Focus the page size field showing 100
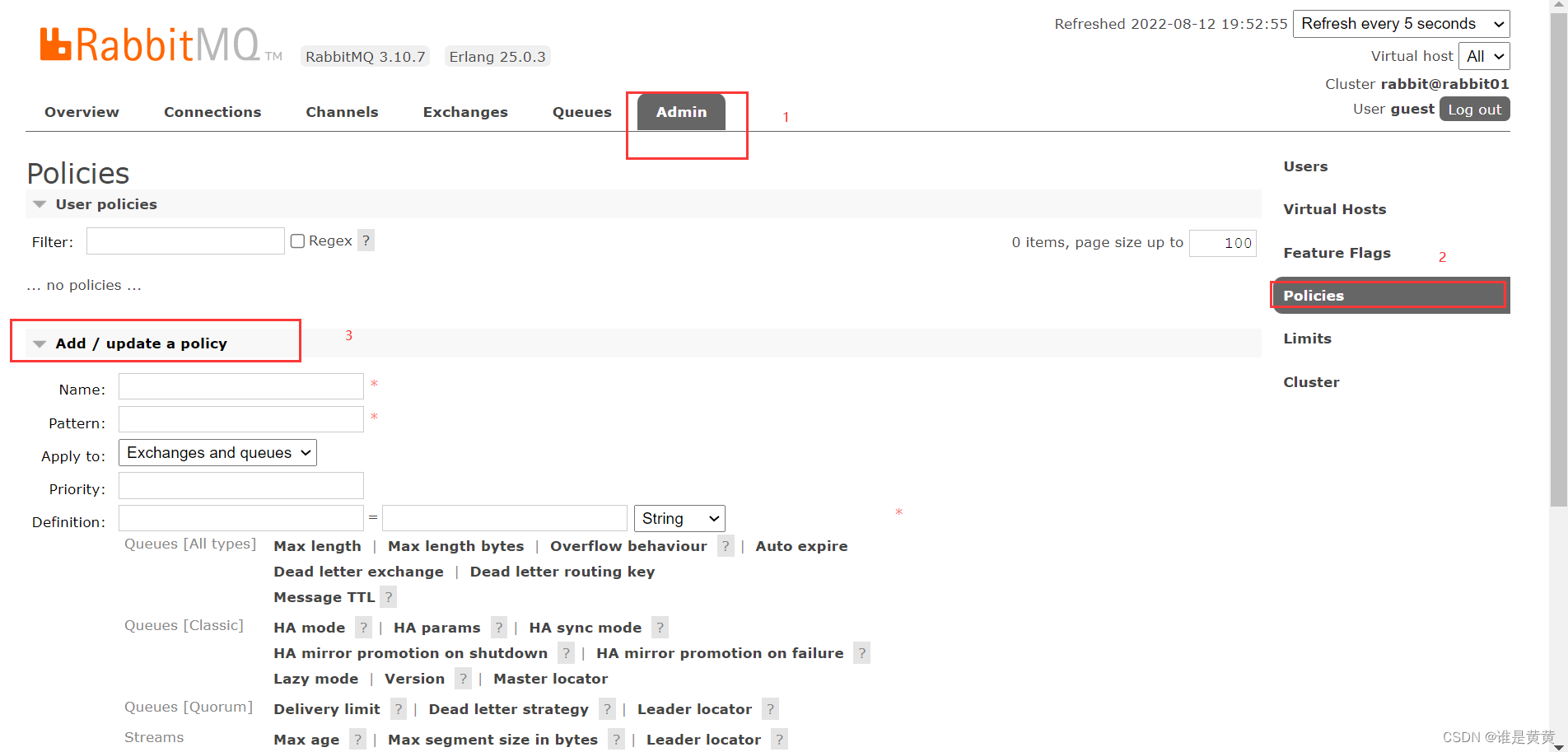Viewport: 1568px width, 752px height. pos(1223,243)
